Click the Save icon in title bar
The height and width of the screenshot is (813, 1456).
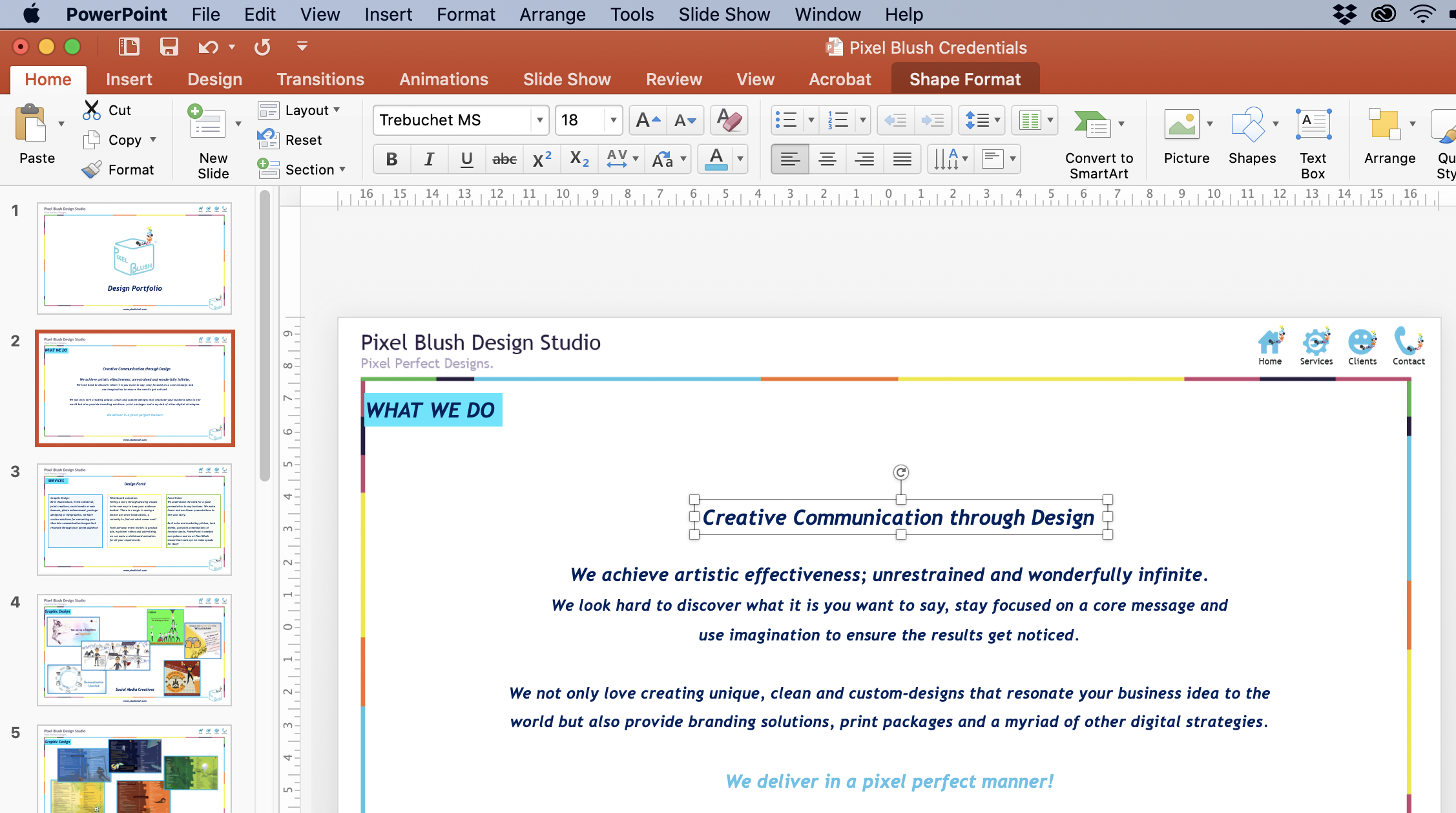pyautogui.click(x=169, y=47)
